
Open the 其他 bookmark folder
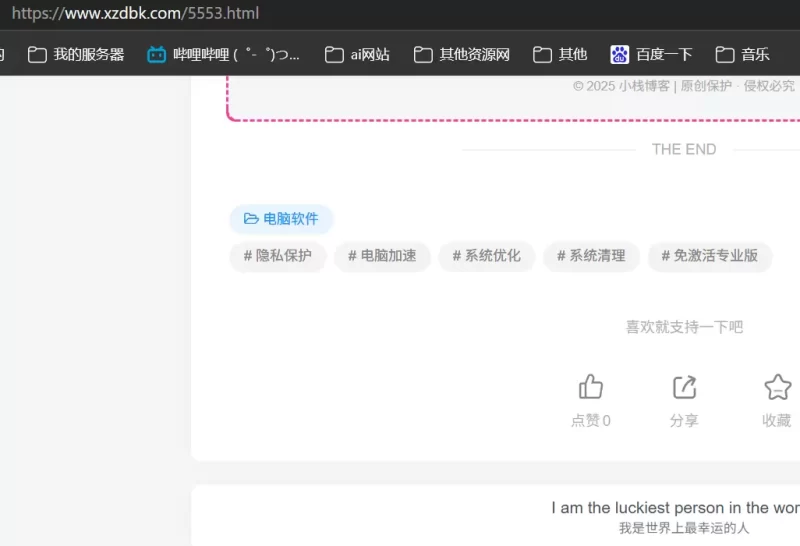coord(560,55)
